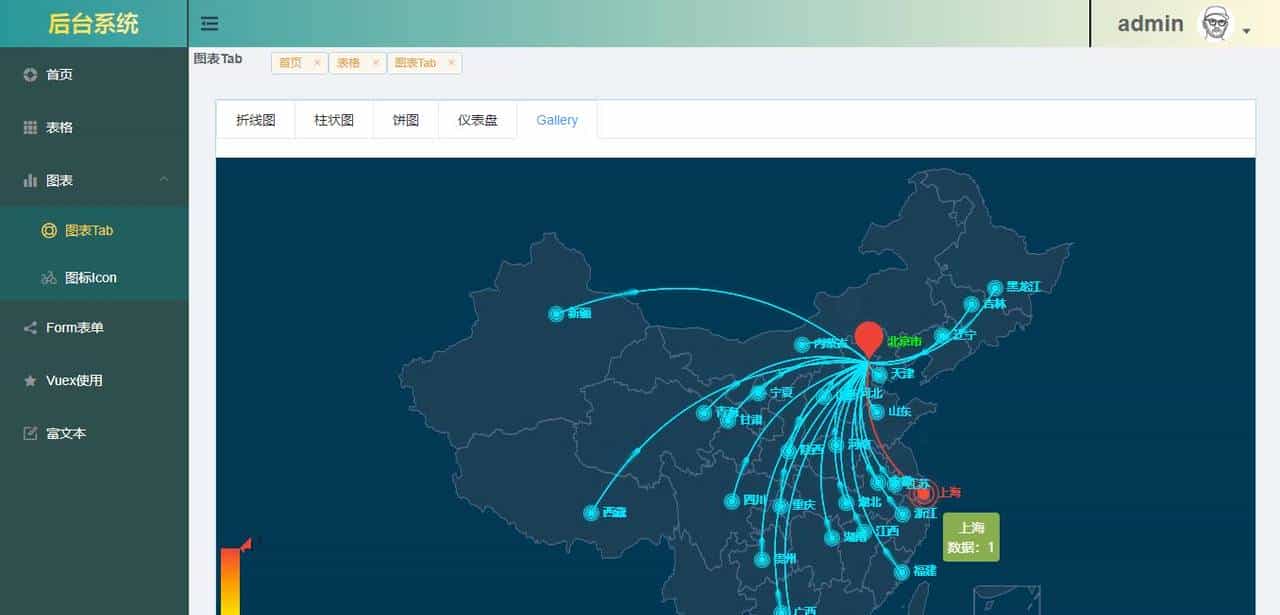Open the 仪表盘 tab
The width and height of the screenshot is (1280, 615).
pos(477,119)
